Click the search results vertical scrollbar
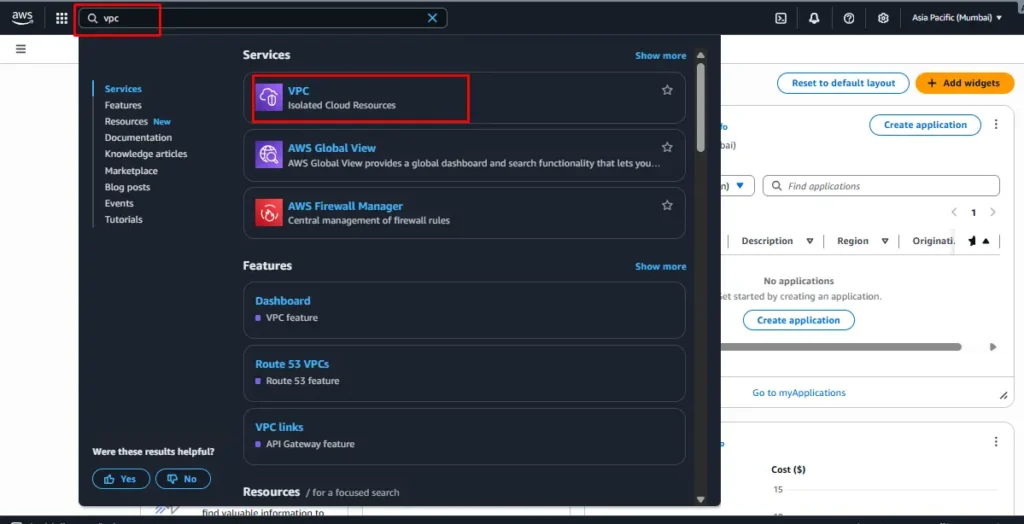 [x=701, y=108]
